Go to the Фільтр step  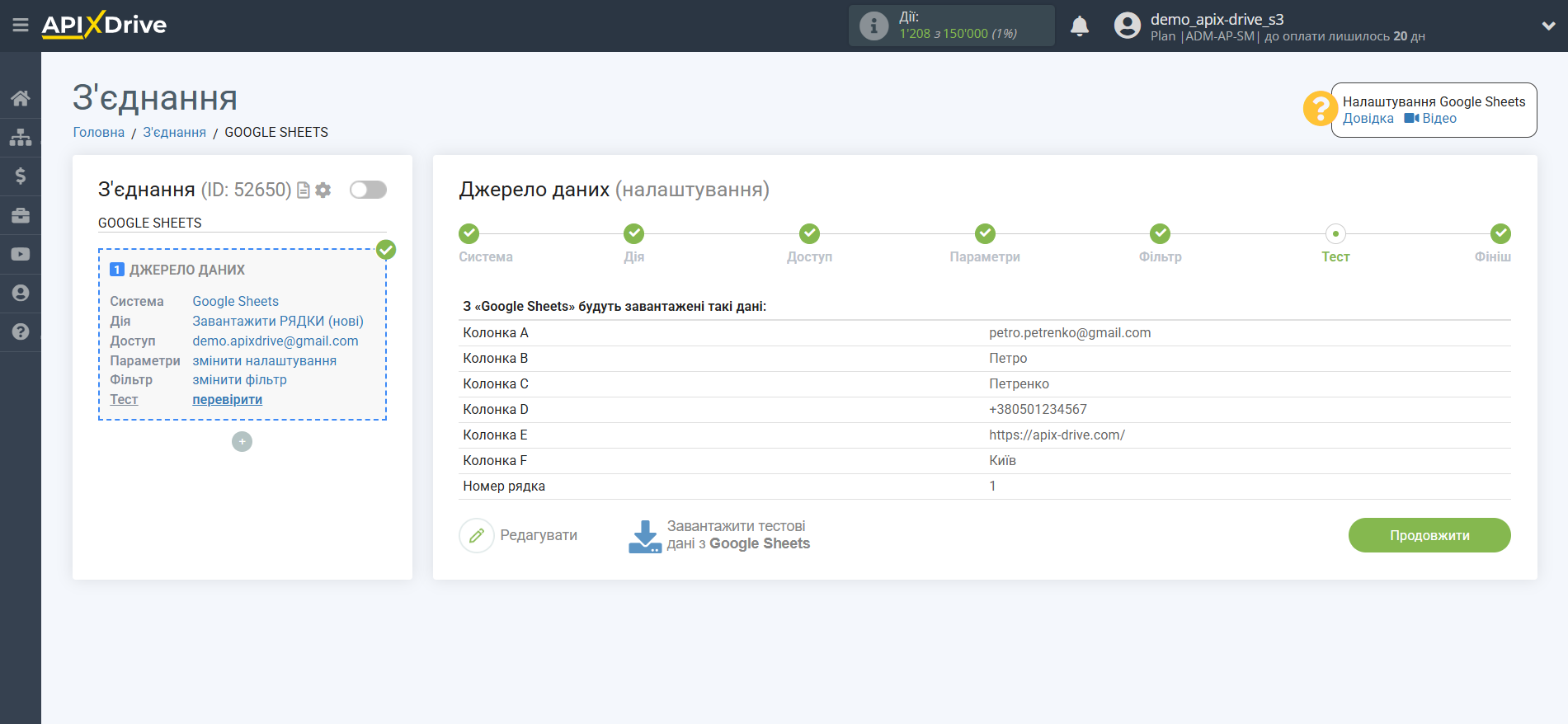[1161, 233]
